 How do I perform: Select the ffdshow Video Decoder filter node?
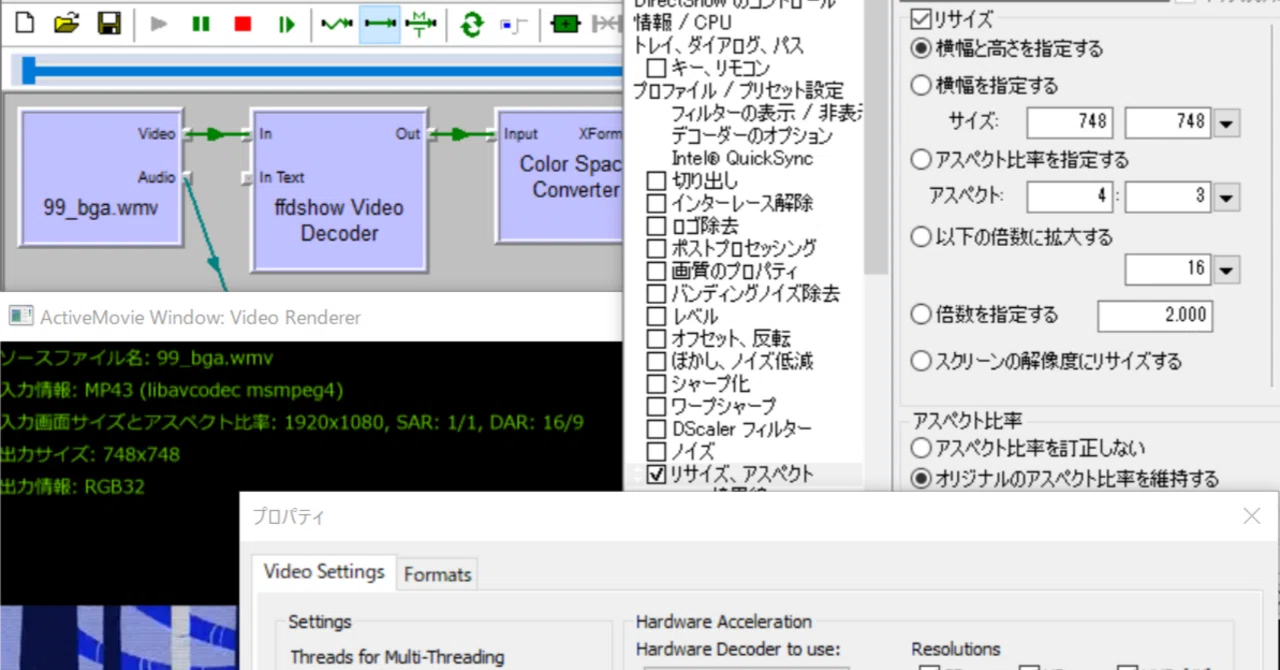(x=339, y=191)
